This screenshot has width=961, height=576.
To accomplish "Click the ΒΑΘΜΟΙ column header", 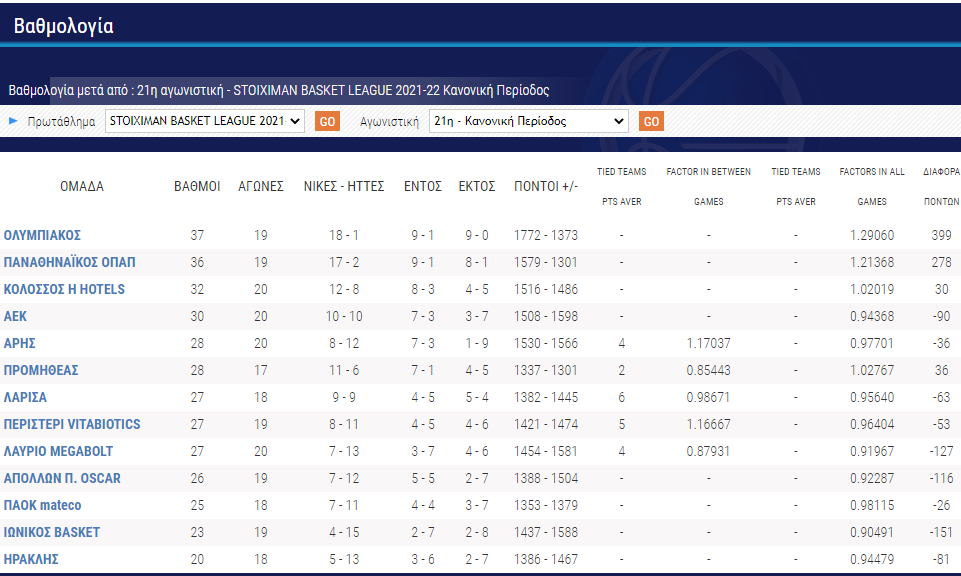I will pyautogui.click(x=197, y=186).
